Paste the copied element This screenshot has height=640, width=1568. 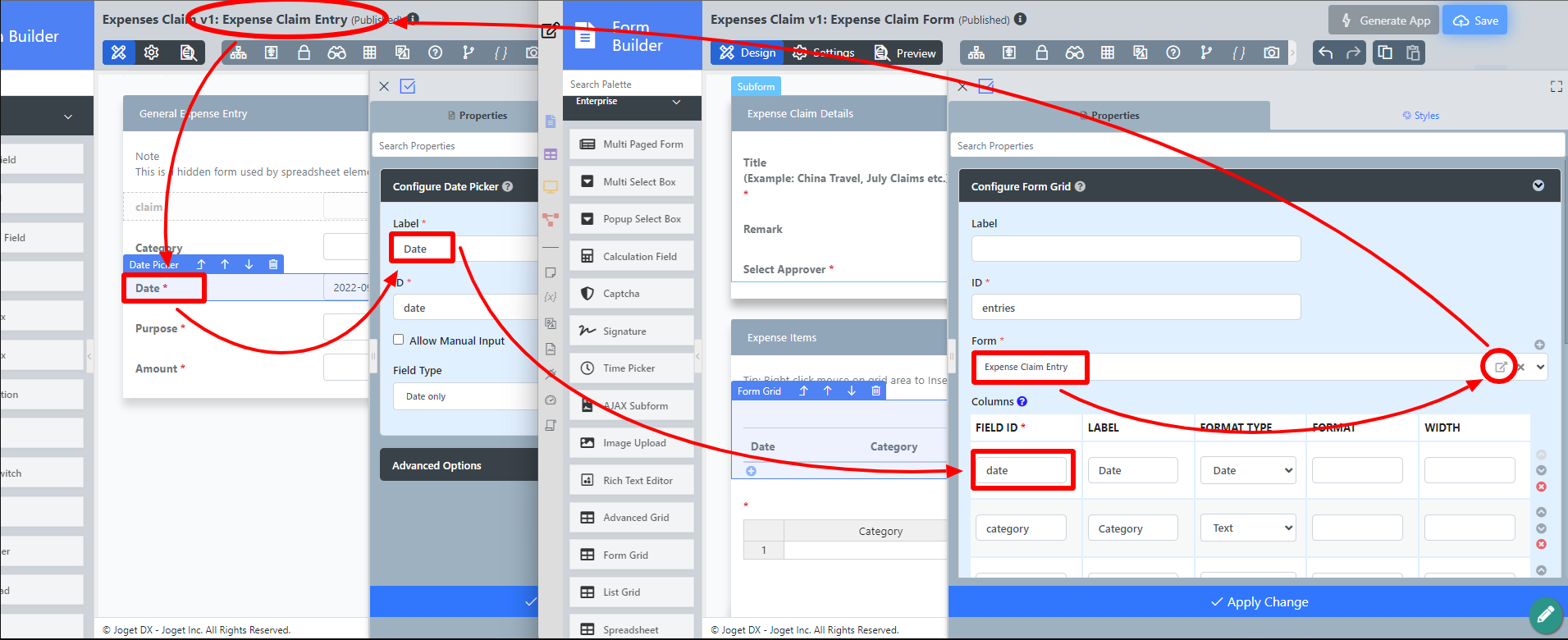(1413, 53)
